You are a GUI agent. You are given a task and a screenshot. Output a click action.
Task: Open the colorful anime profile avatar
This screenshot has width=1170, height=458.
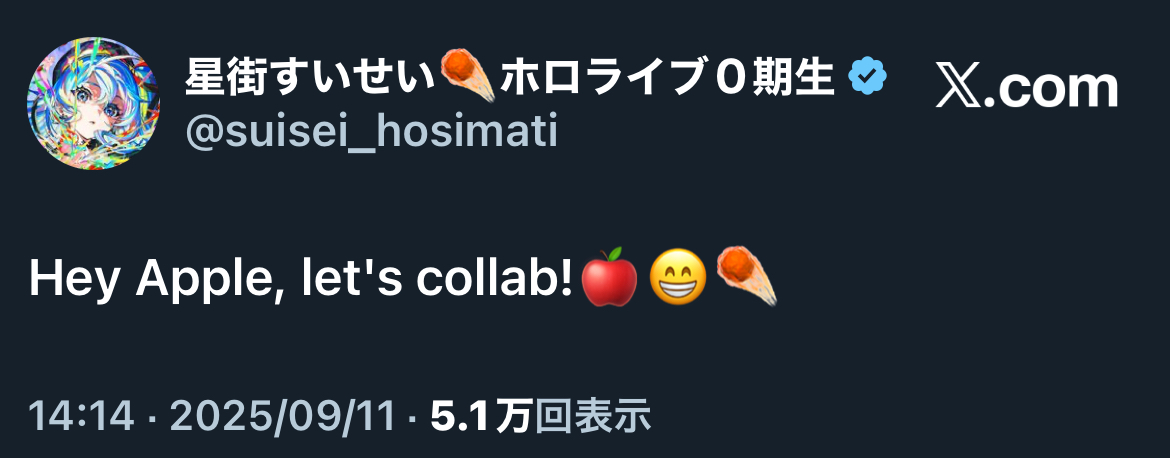point(93,103)
